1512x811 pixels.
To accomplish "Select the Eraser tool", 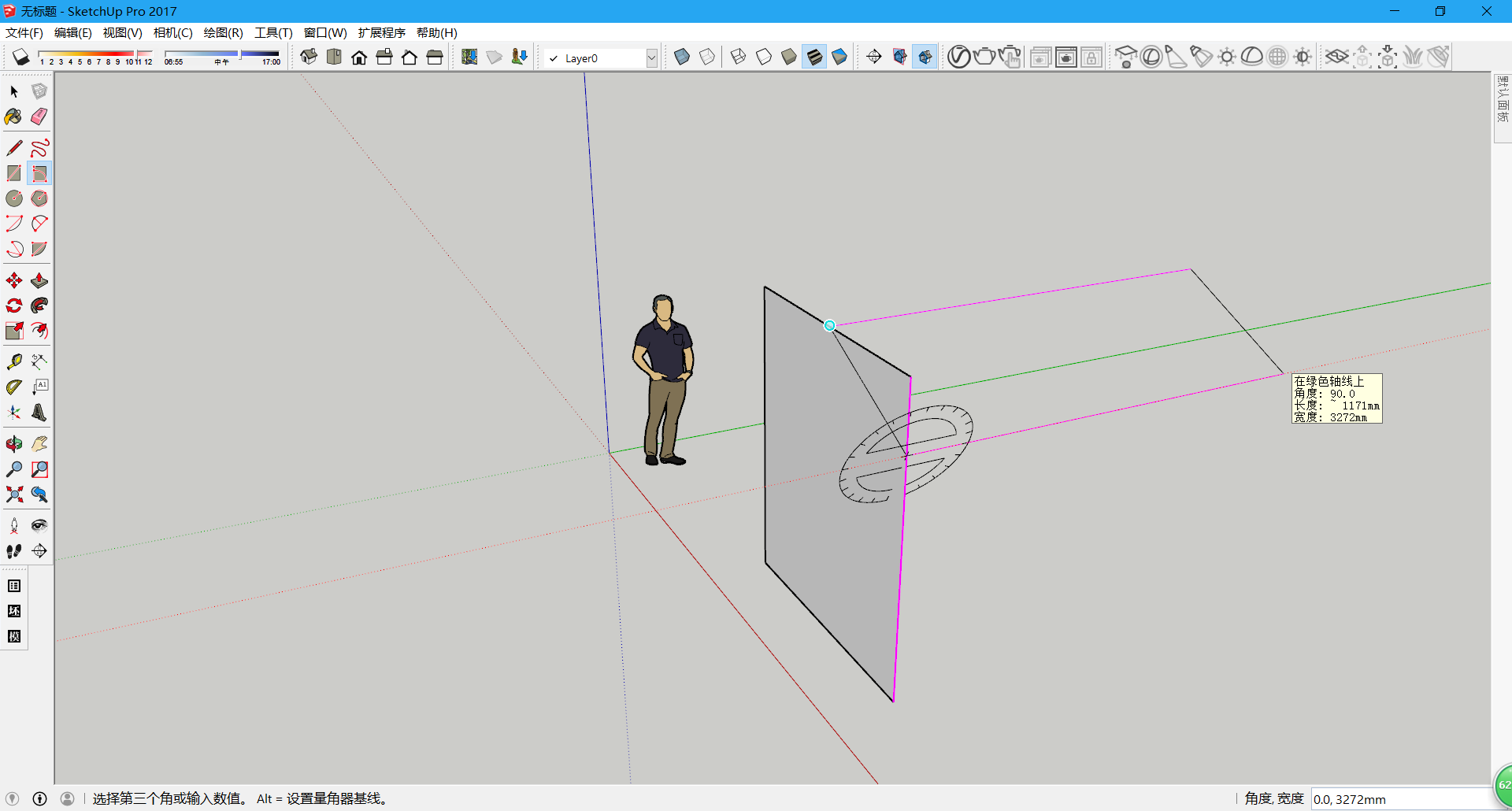I will click(x=39, y=117).
